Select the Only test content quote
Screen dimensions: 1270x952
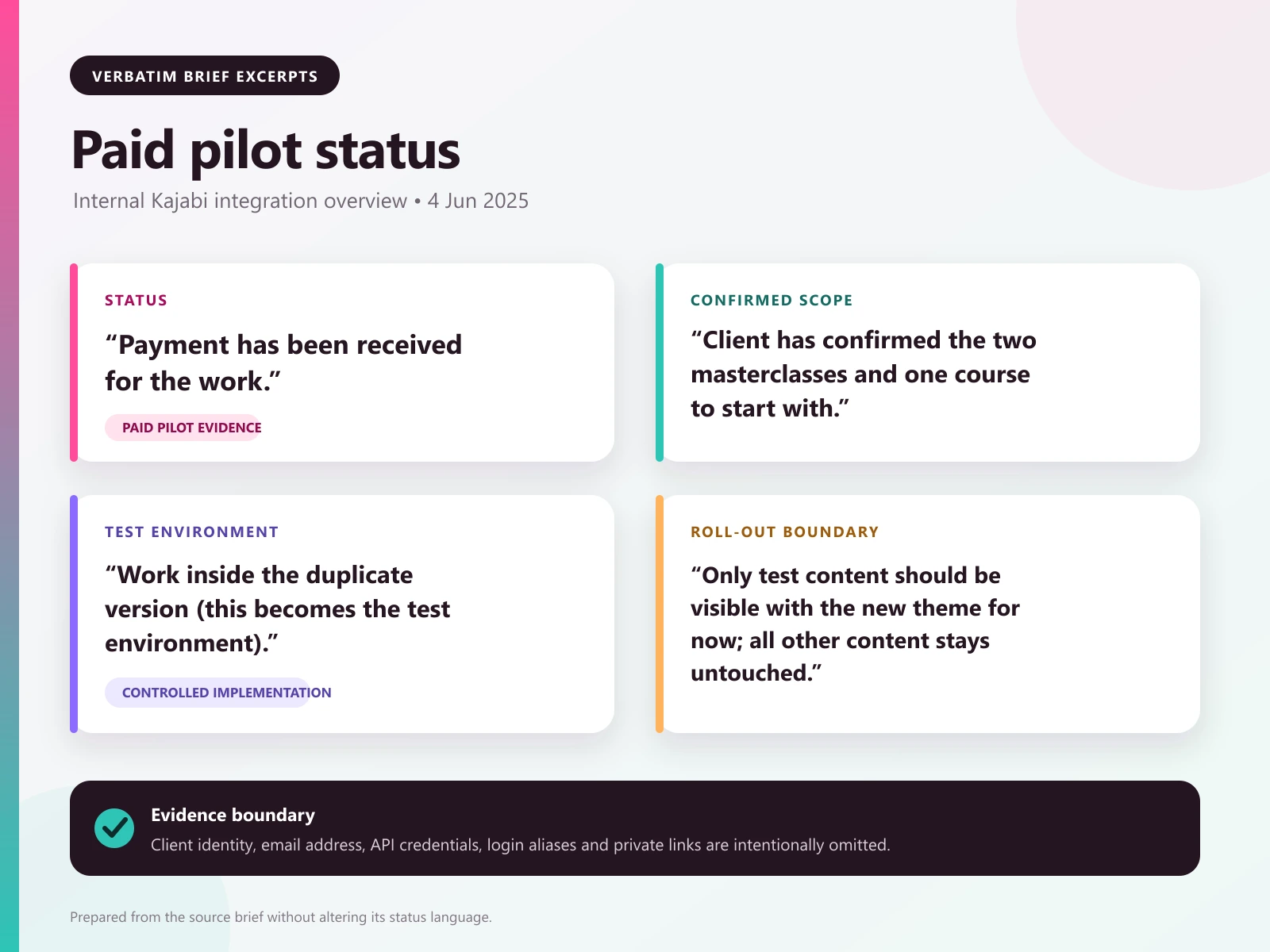click(855, 624)
